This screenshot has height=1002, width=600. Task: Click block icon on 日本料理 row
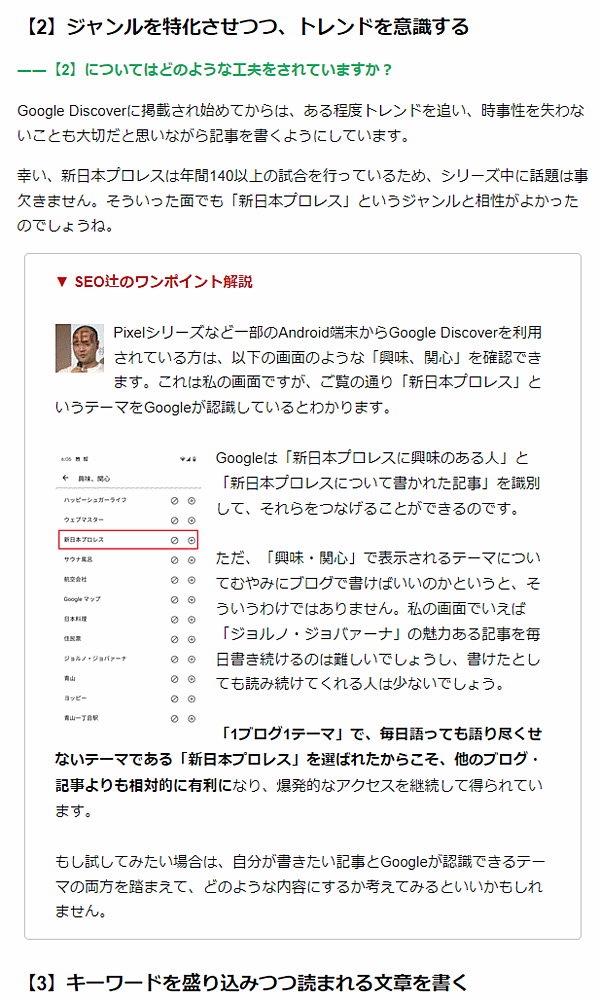(x=174, y=619)
